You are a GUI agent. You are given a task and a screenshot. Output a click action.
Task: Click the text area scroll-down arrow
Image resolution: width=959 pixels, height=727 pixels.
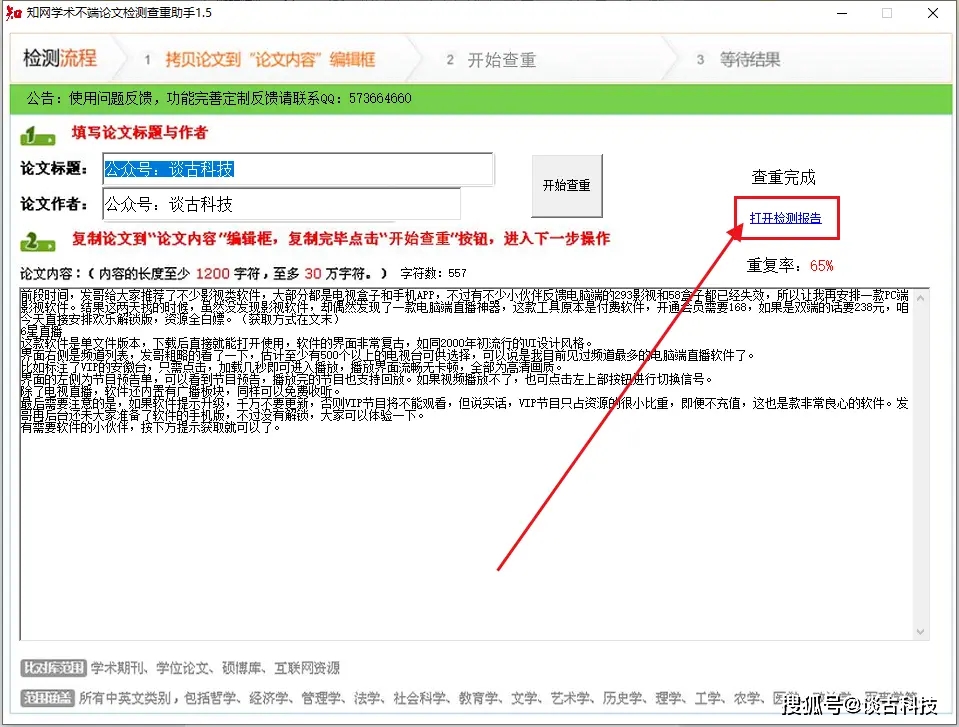(920, 632)
